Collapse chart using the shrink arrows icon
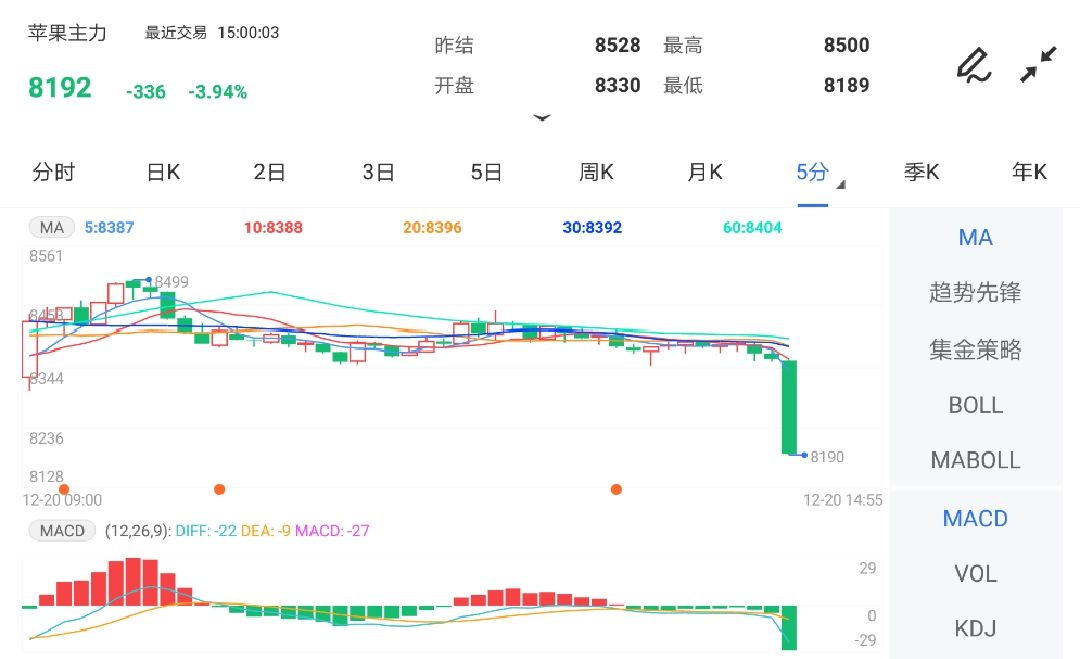Image resolution: width=1080 pixels, height=659 pixels. pos(1038,65)
